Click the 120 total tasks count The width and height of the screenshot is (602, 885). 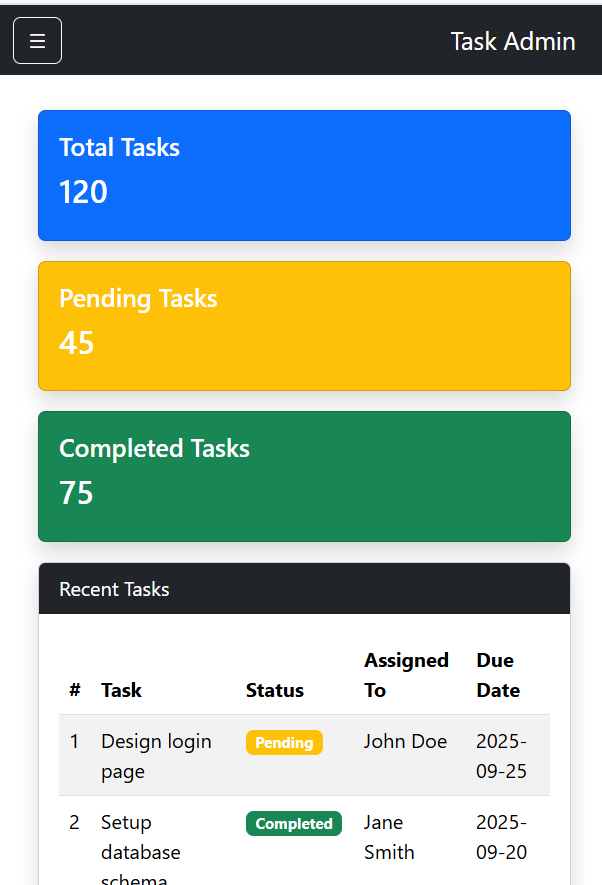(x=83, y=192)
